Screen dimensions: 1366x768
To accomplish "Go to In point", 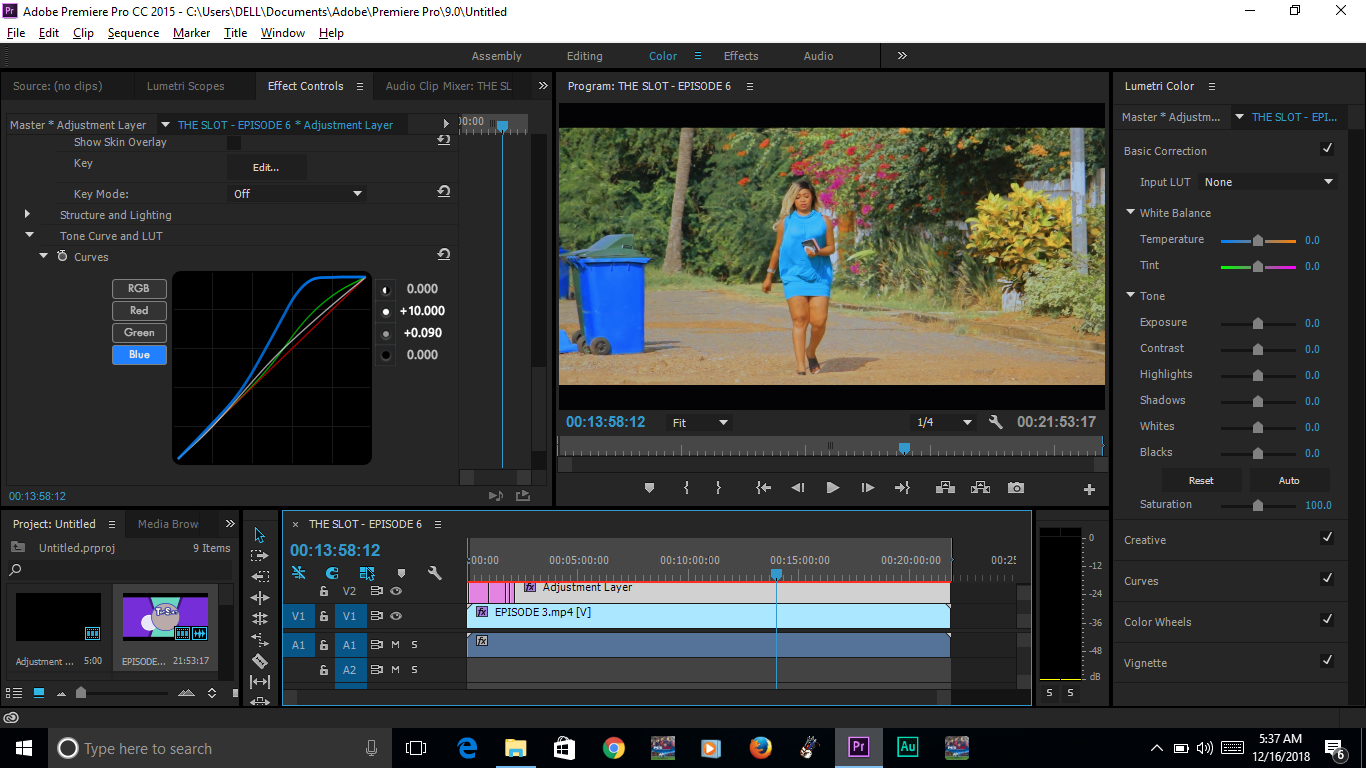I will click(x=764, y=488).
